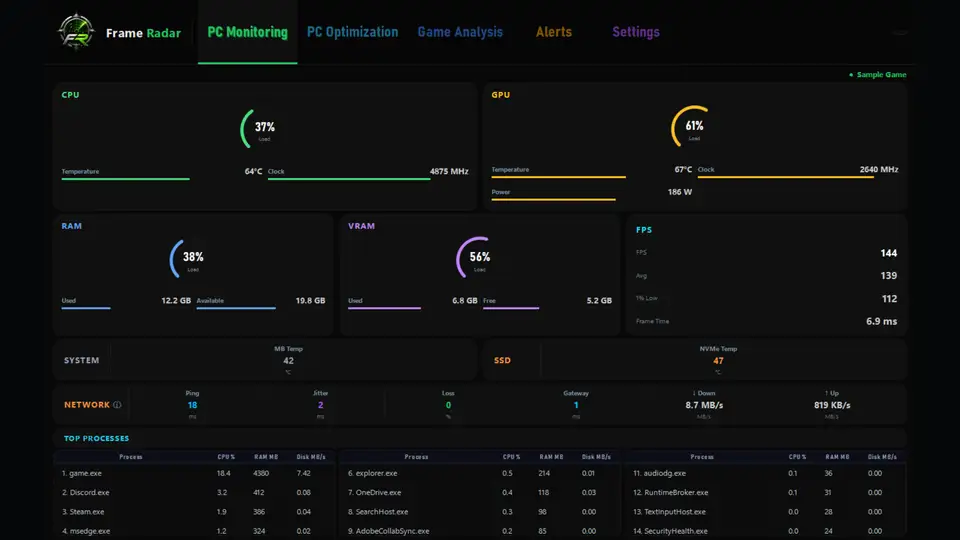960x540 pixels.
Task: Select the SecurityHealth.exe process row
Action: 766,531
